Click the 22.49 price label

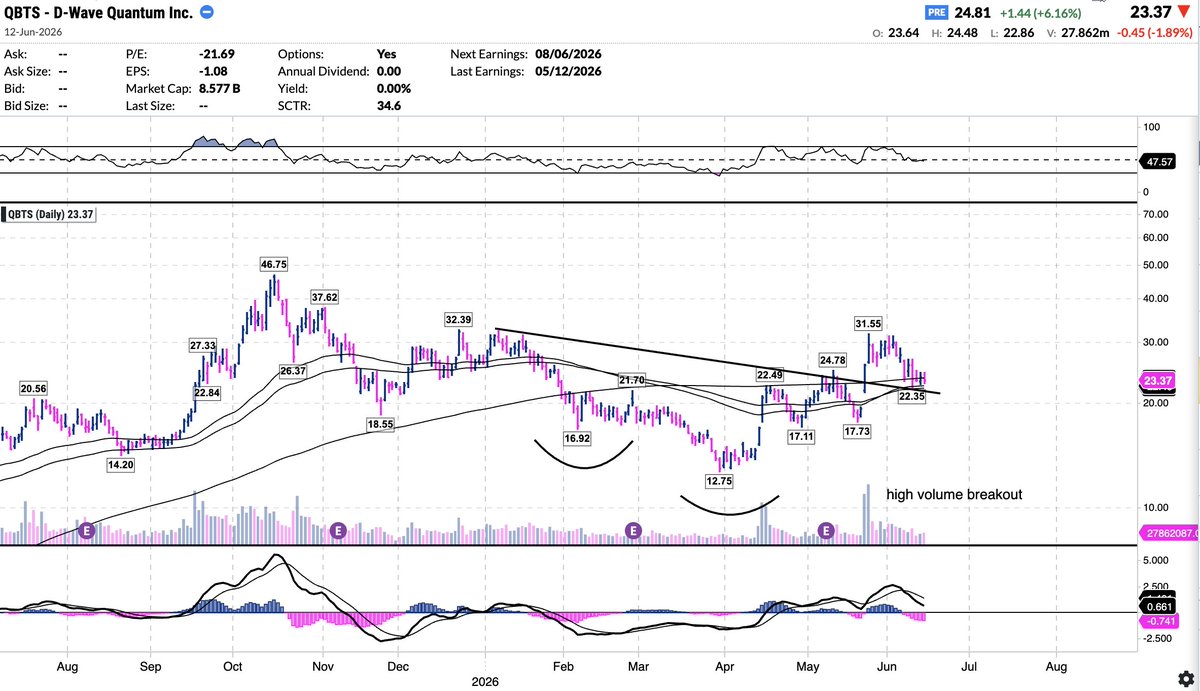pos(769,375)
